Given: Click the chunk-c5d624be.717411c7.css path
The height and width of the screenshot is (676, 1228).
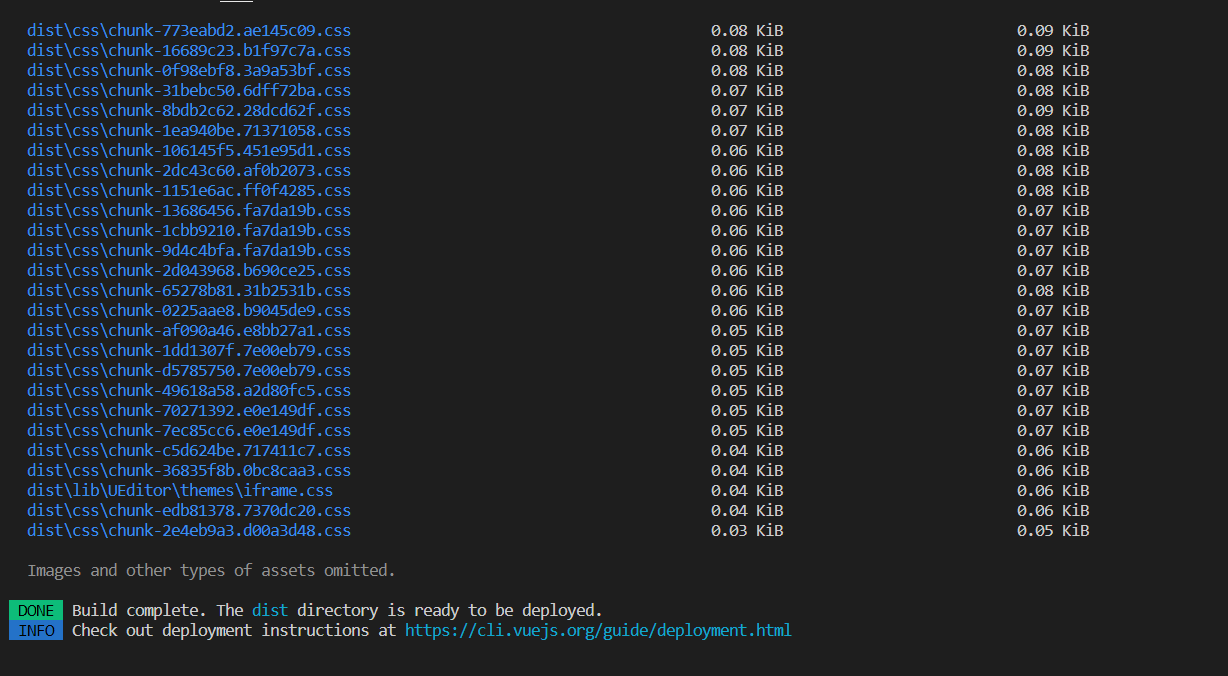Looking at the screenshot, I should (189, 451).
